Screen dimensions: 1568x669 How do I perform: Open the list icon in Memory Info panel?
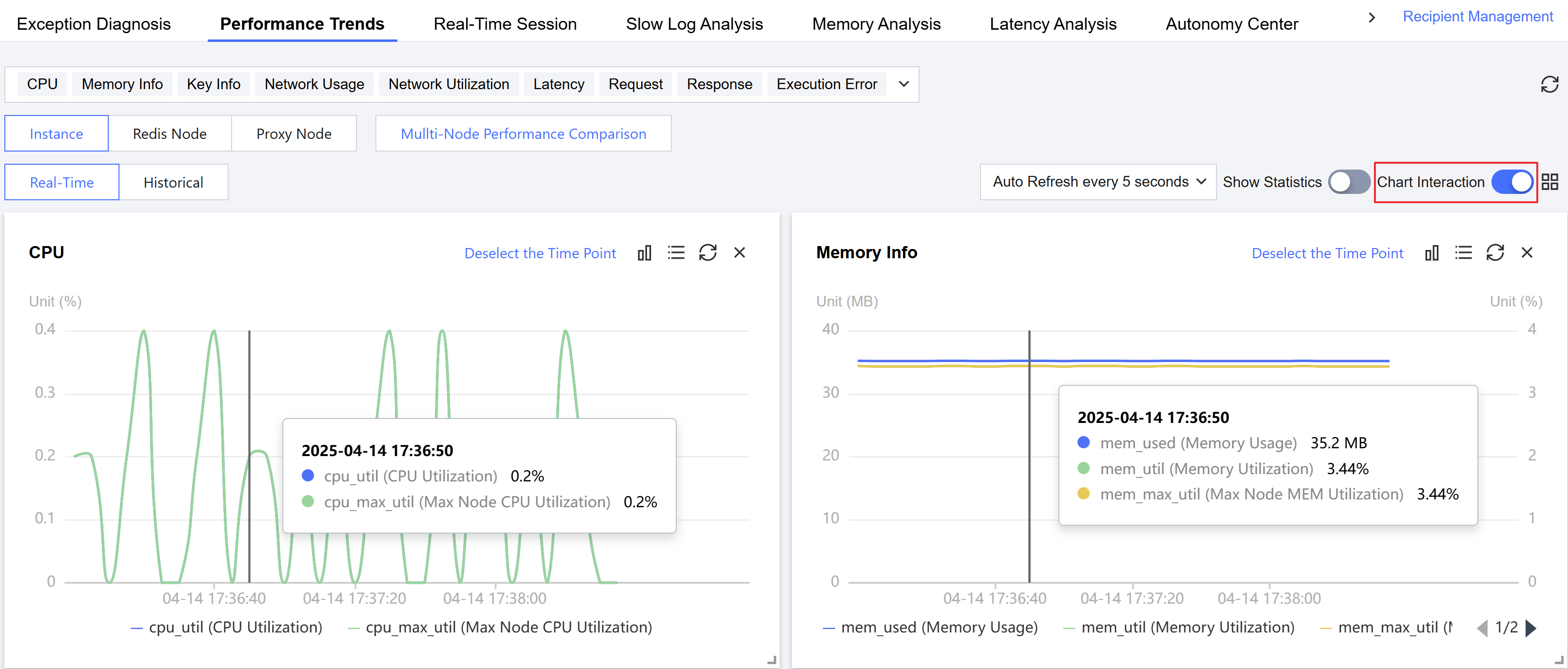[x=1463, y=253]
